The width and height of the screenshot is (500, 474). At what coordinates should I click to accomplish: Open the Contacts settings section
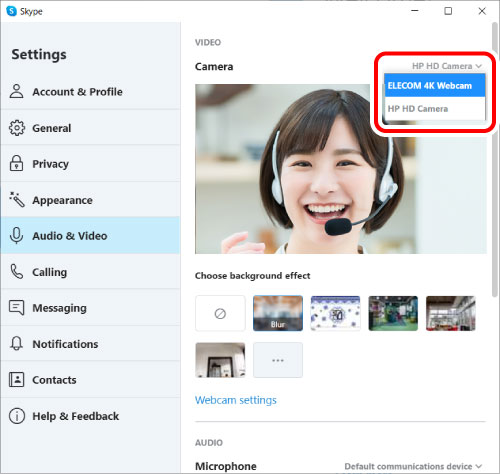tap(90, 380)
